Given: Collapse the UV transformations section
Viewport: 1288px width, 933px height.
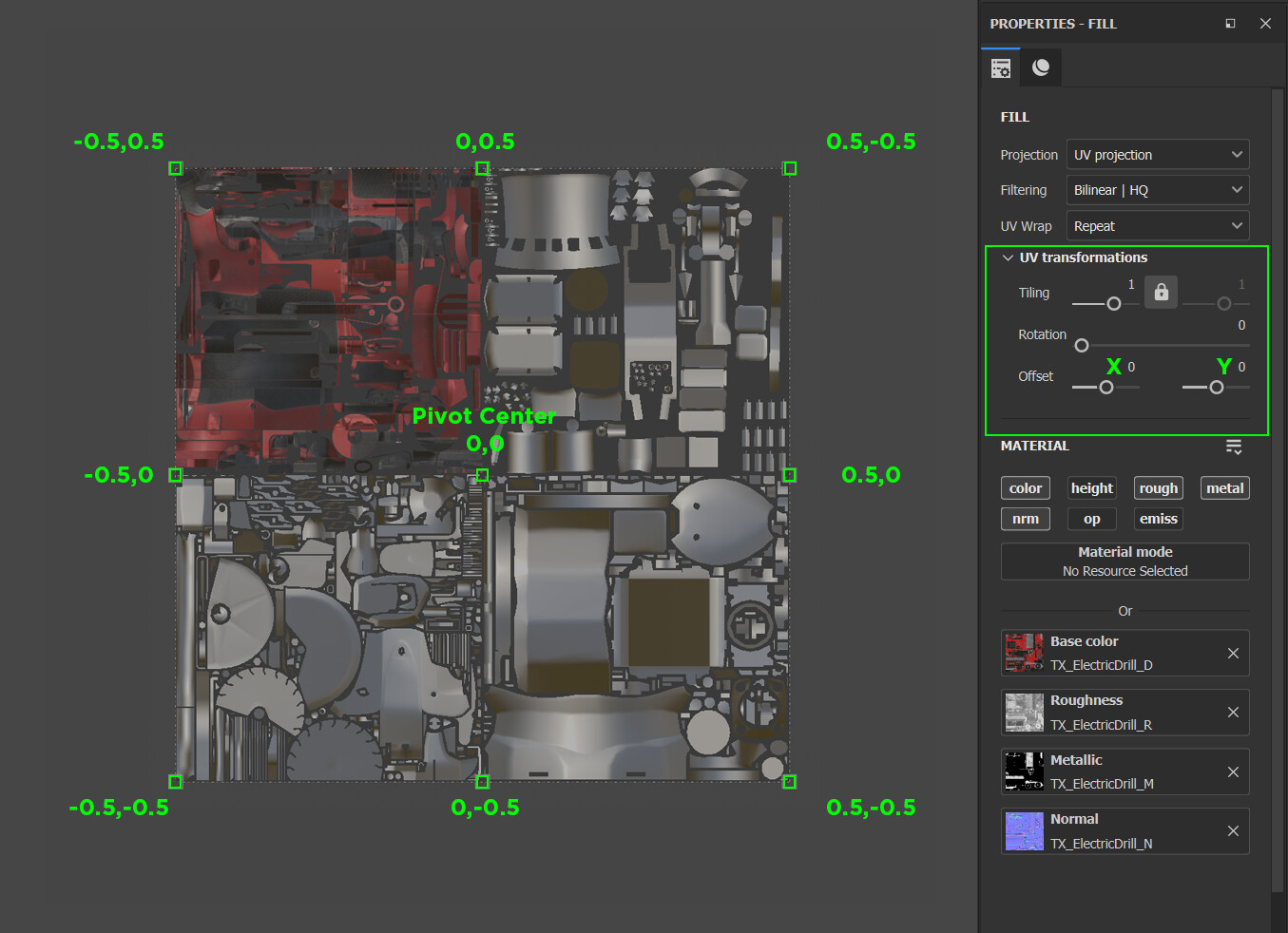Looking at the screenshot, I should point(1008,257).
